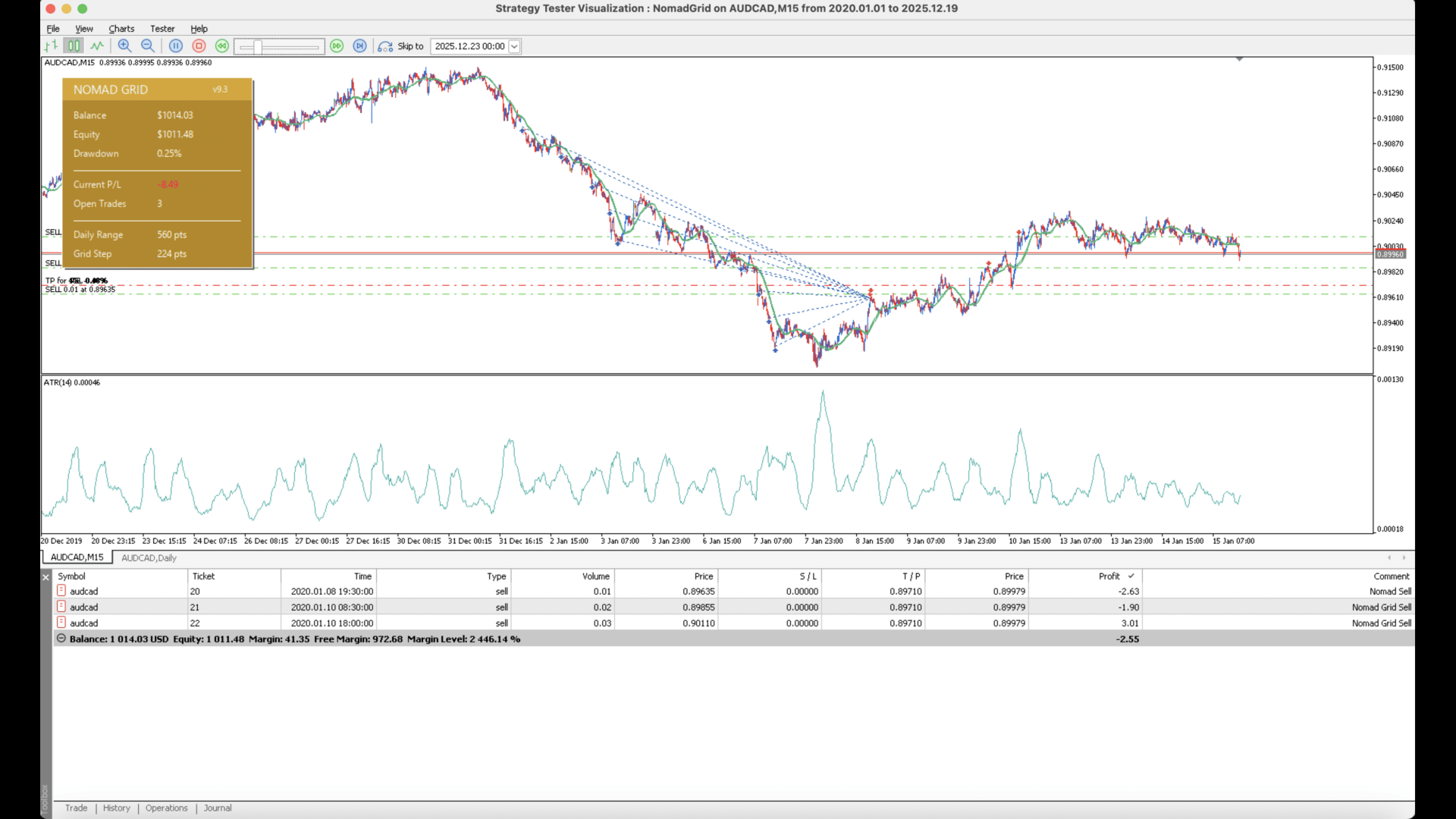This screenshot has height=819, width=1456.
Task: Pause the strategy visualization
Action: 176,46
